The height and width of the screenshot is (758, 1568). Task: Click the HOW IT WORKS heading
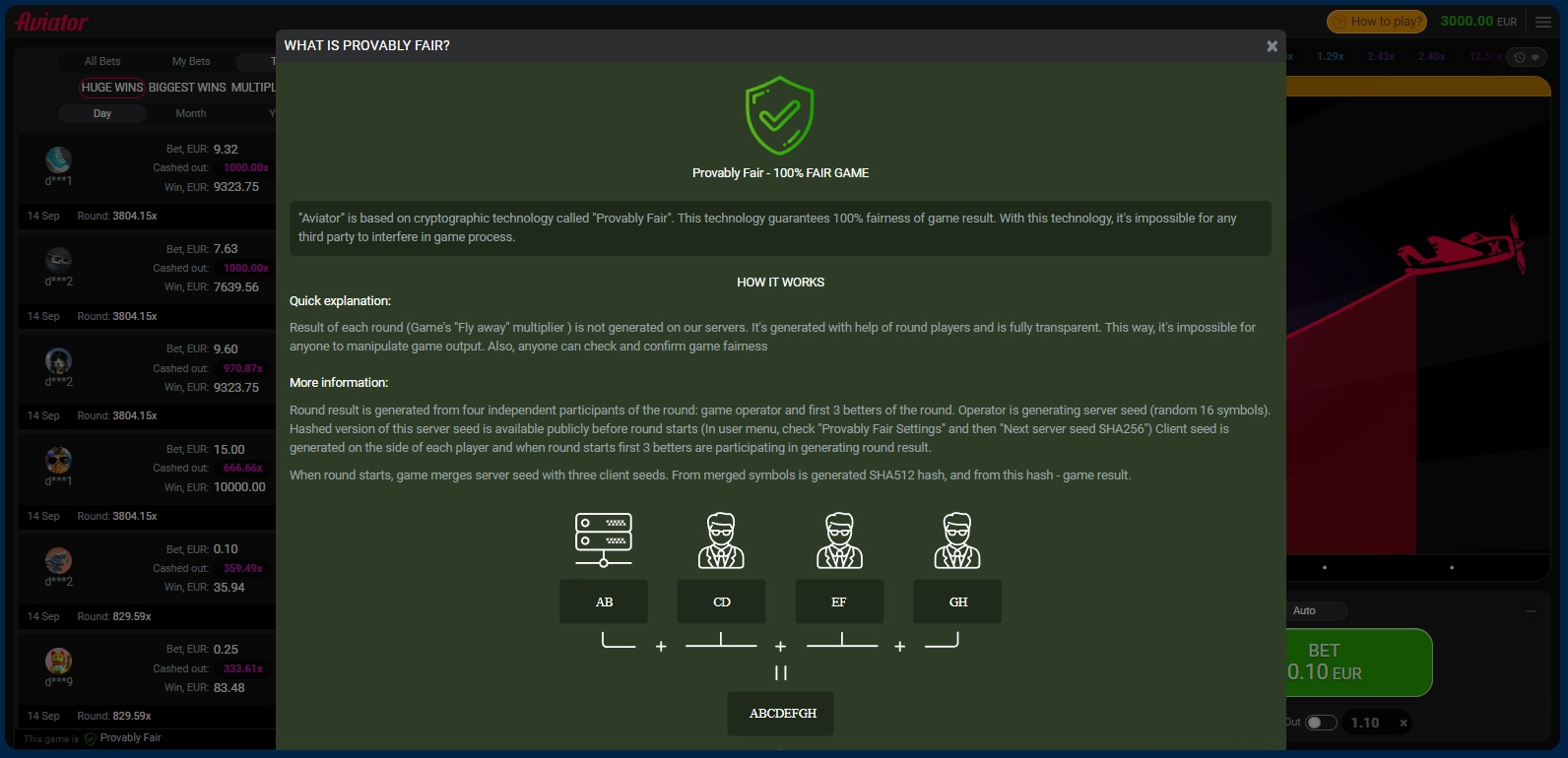[x=780, y=283]
